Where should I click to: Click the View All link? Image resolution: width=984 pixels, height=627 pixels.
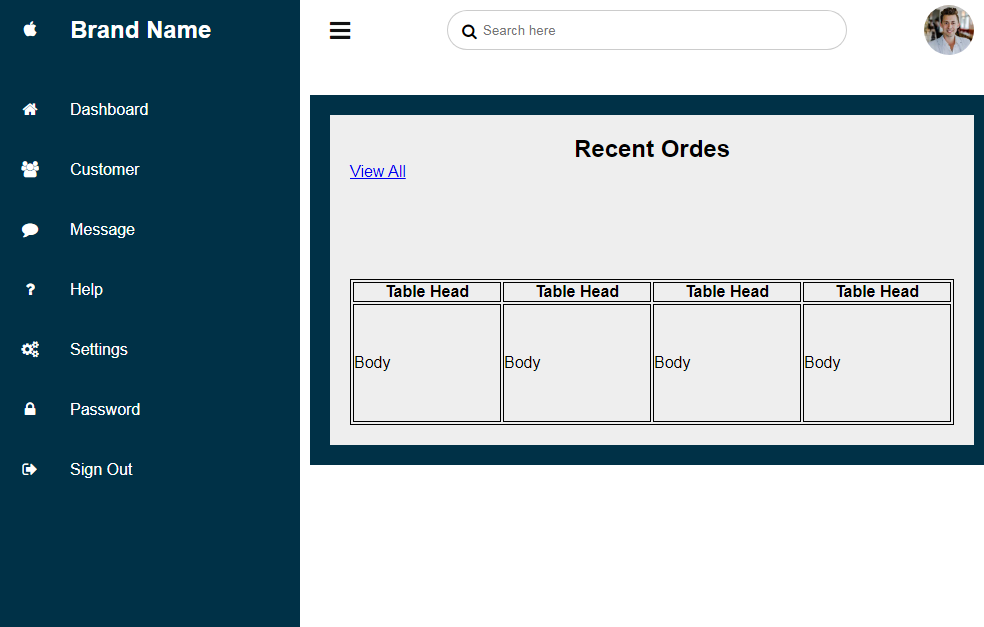click(377, 171)
